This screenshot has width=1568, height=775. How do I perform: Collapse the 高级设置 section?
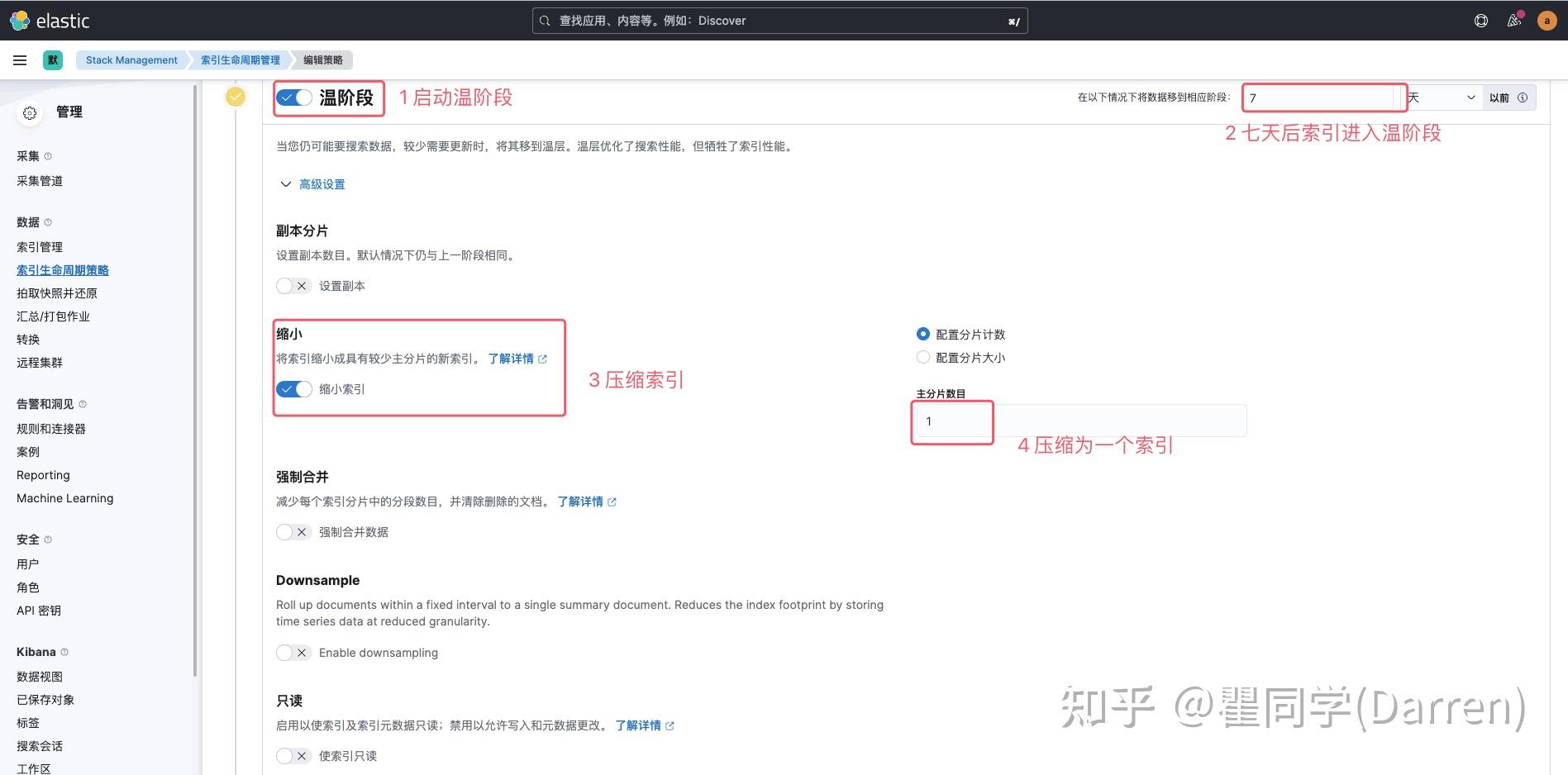(x=322, y=183)
